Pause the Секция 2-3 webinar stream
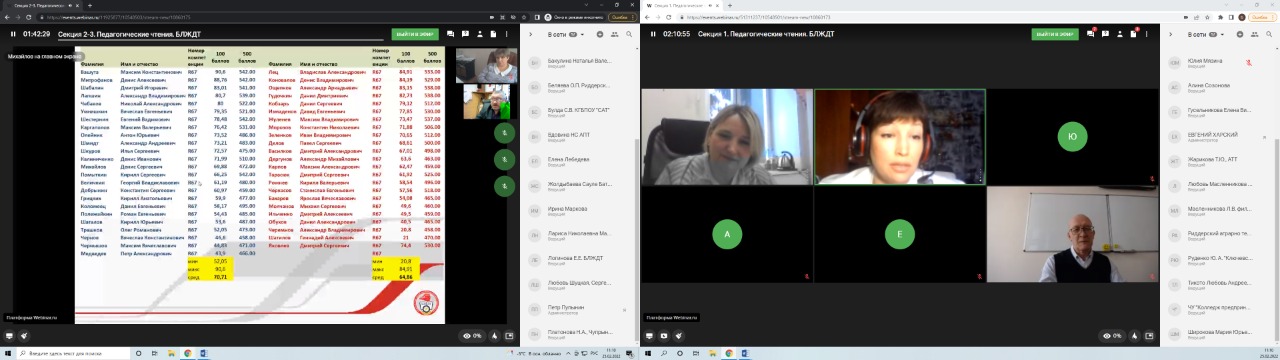Image resolution: width=1280 pixels, height=360 pixels. pyautogui.click(x=13, y=34)
